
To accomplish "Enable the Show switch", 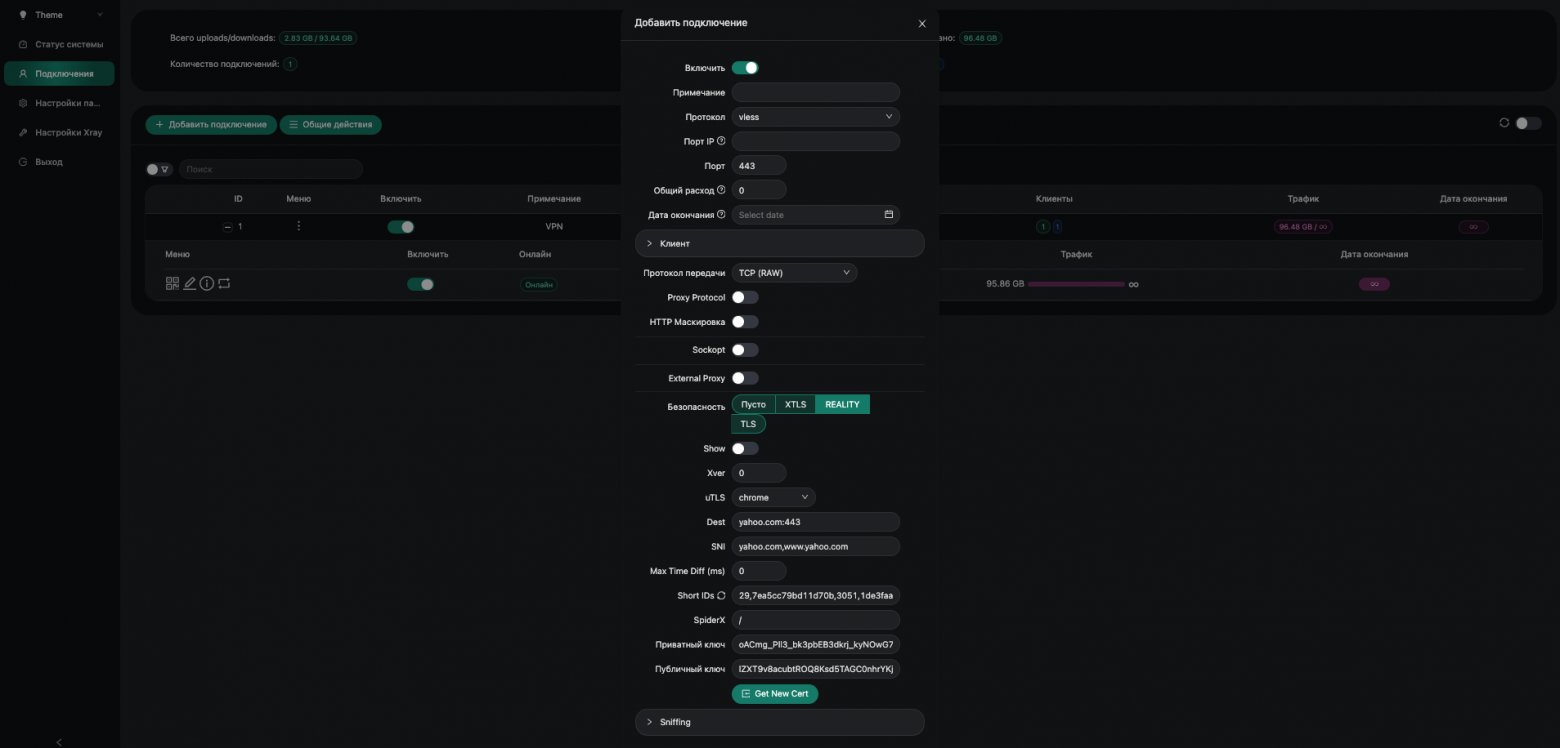I will [745, 448].
